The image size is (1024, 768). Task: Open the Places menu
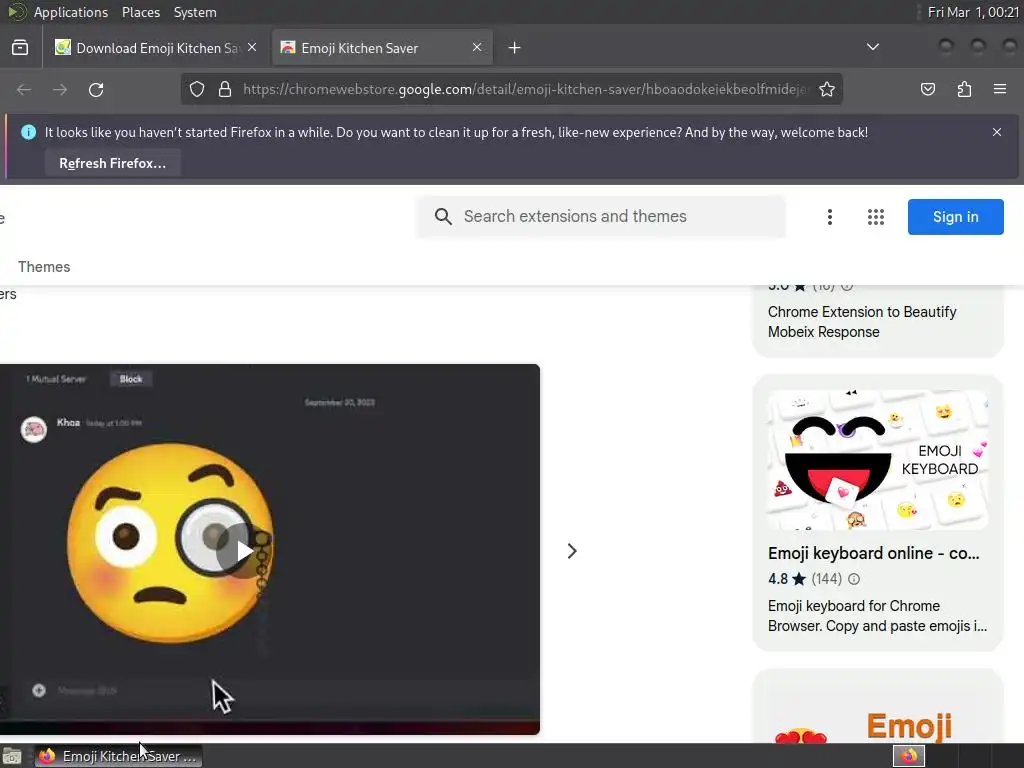(140, 12)
